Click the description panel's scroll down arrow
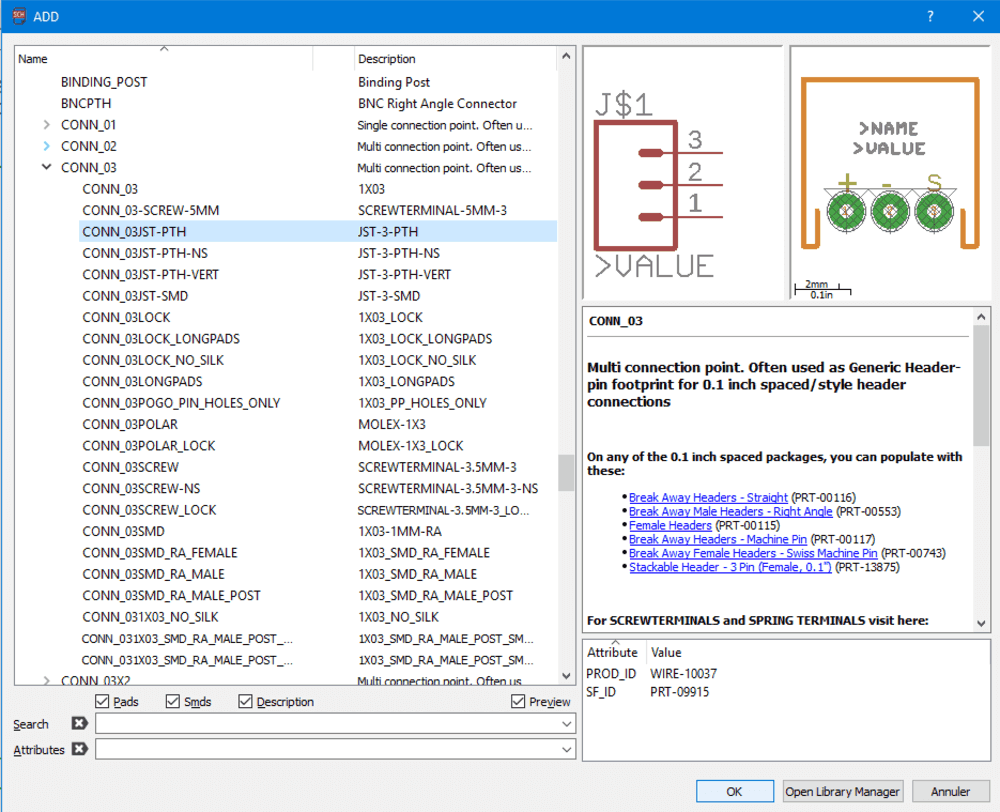The image size is (1000, 812). click(981, 623)
